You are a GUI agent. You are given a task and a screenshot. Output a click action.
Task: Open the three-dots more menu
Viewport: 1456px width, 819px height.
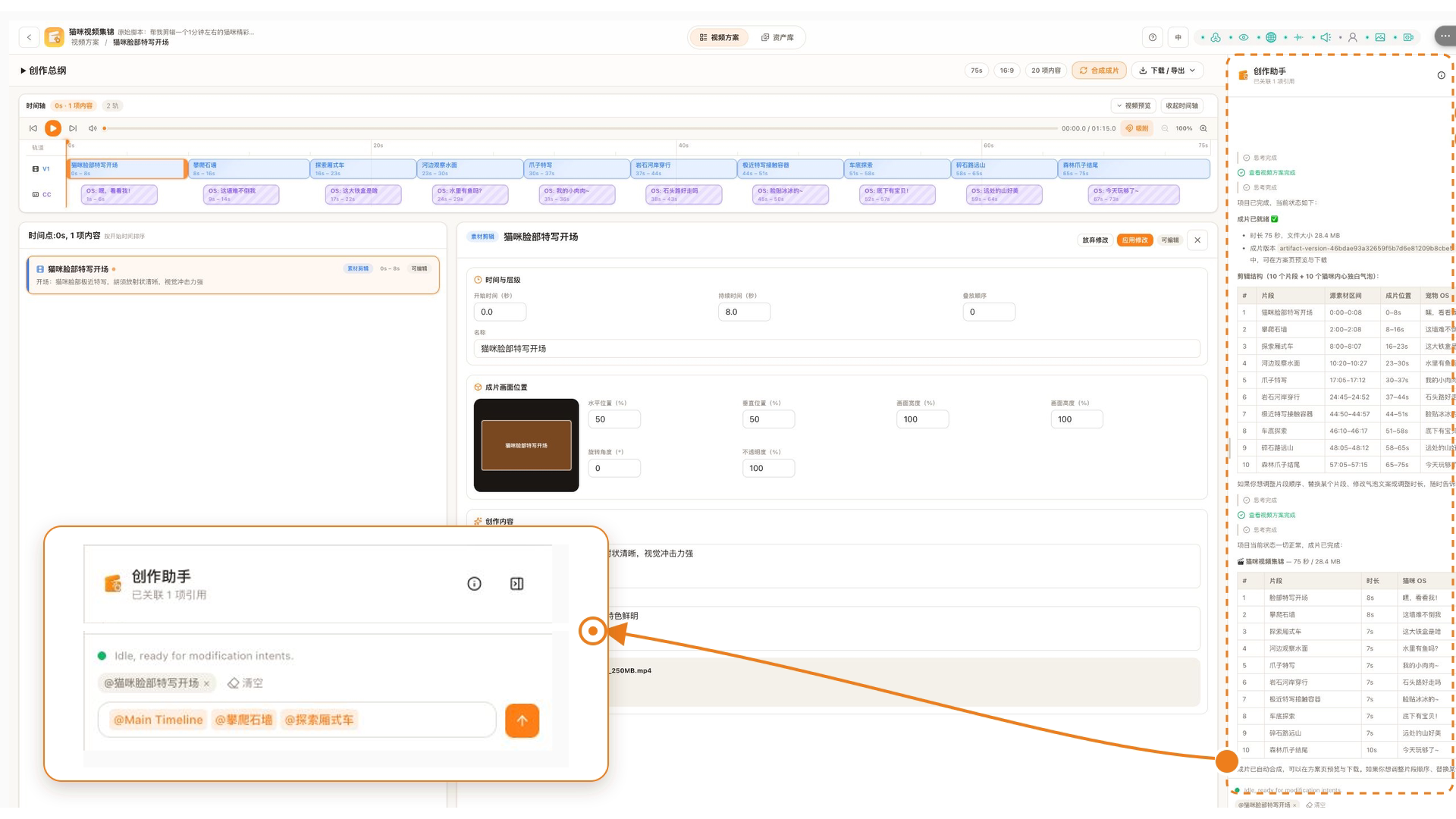point(1445,36)
